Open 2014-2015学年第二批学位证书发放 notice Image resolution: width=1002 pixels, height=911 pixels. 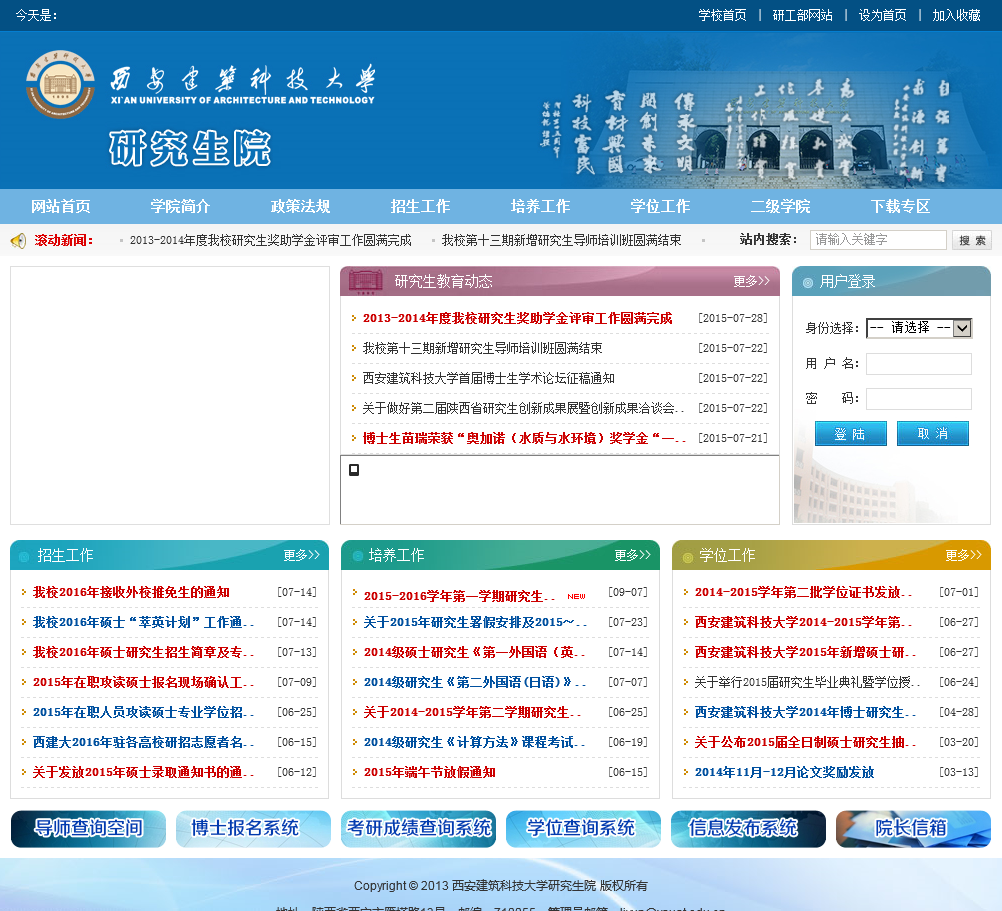point(803,592)
